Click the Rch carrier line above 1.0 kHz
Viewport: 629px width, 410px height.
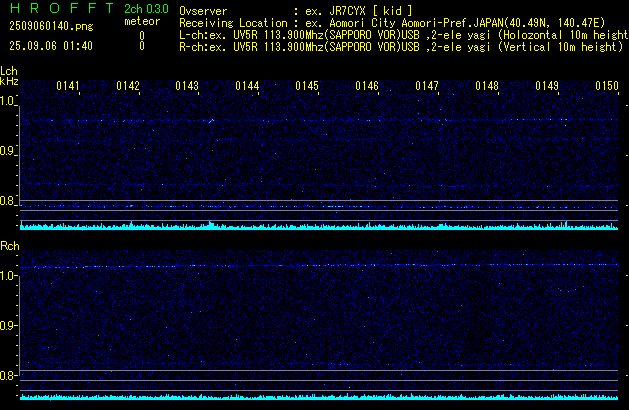319,266
